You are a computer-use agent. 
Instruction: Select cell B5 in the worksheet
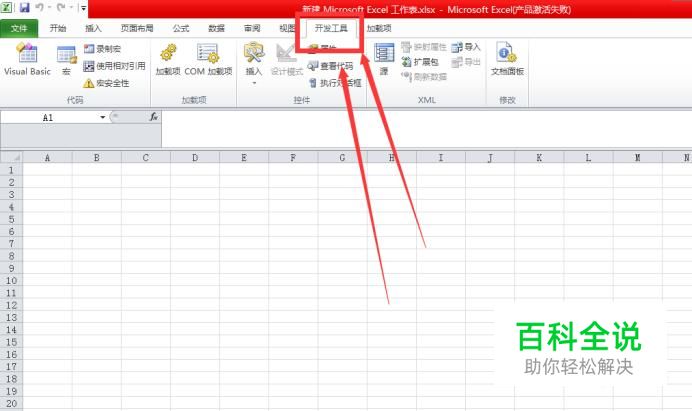click(97, 219)
